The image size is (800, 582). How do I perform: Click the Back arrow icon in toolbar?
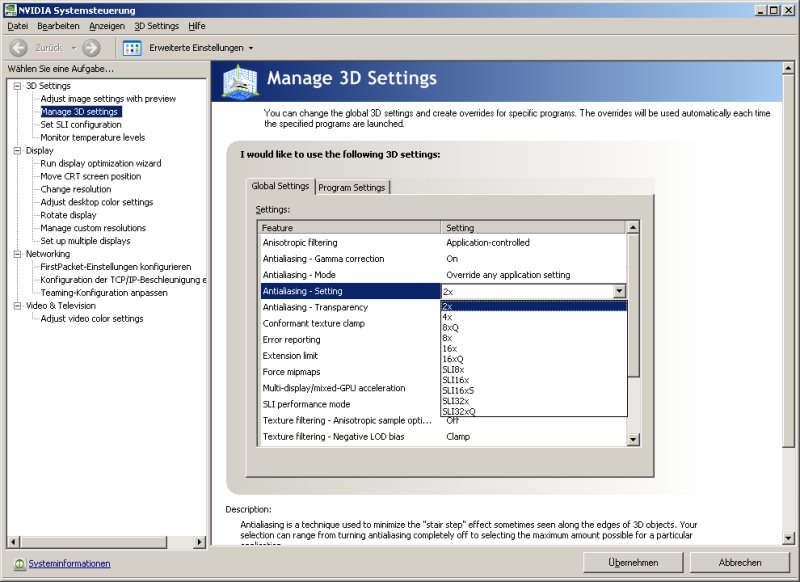[19, 48]
